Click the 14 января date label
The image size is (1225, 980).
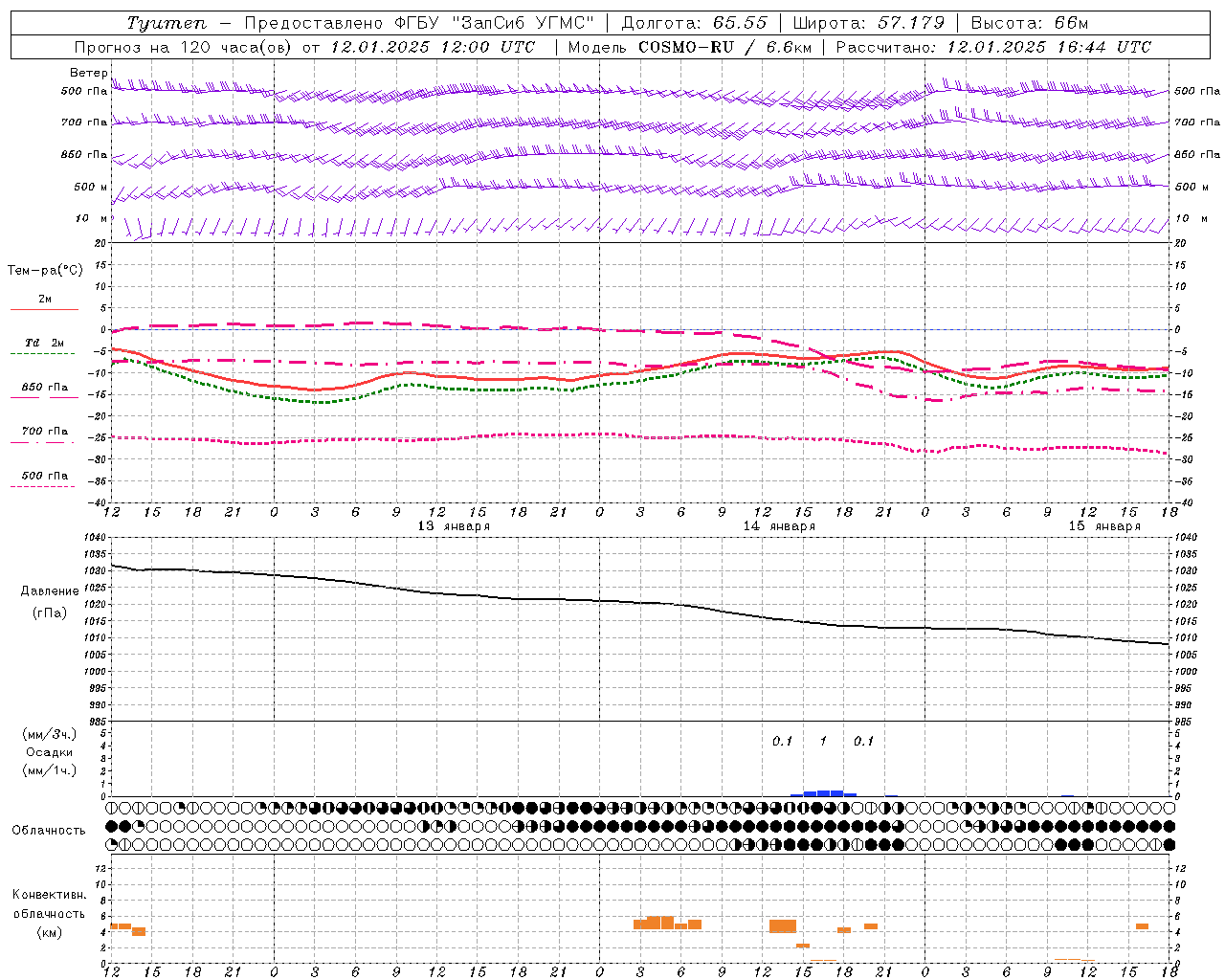[x=779, y=526]
